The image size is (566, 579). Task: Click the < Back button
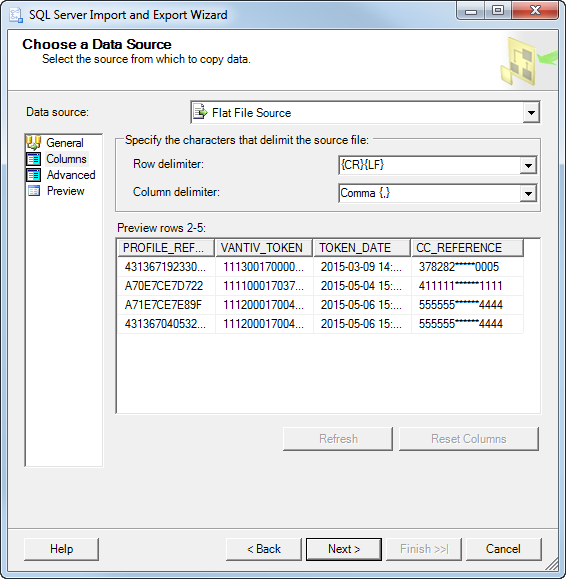(264, 549)
